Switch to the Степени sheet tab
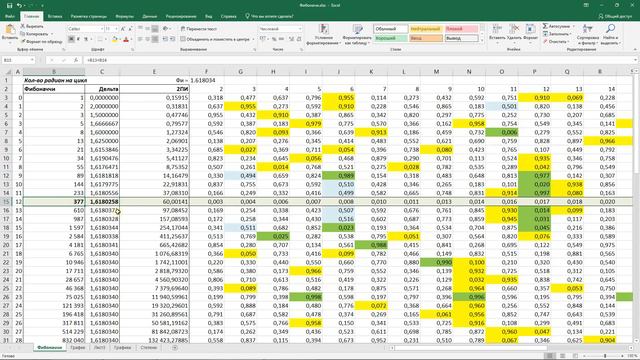640x360 pixels. pos(149,348)
